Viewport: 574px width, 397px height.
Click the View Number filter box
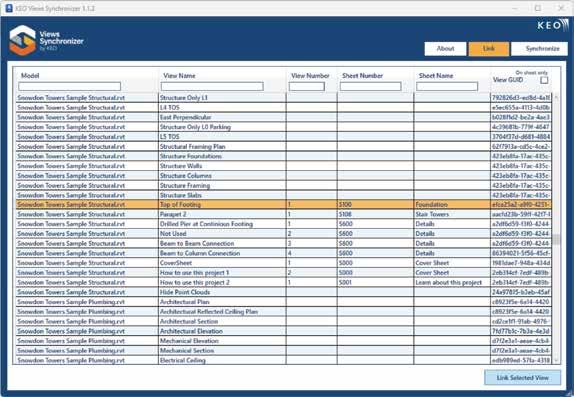click(306, 86)
